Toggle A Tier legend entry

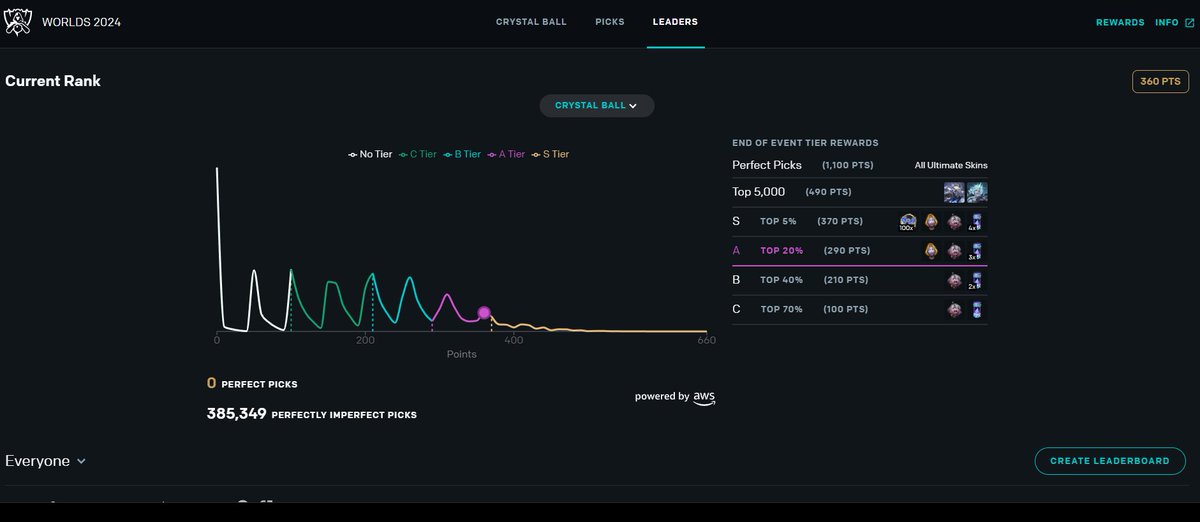click(x=506, y=155)
